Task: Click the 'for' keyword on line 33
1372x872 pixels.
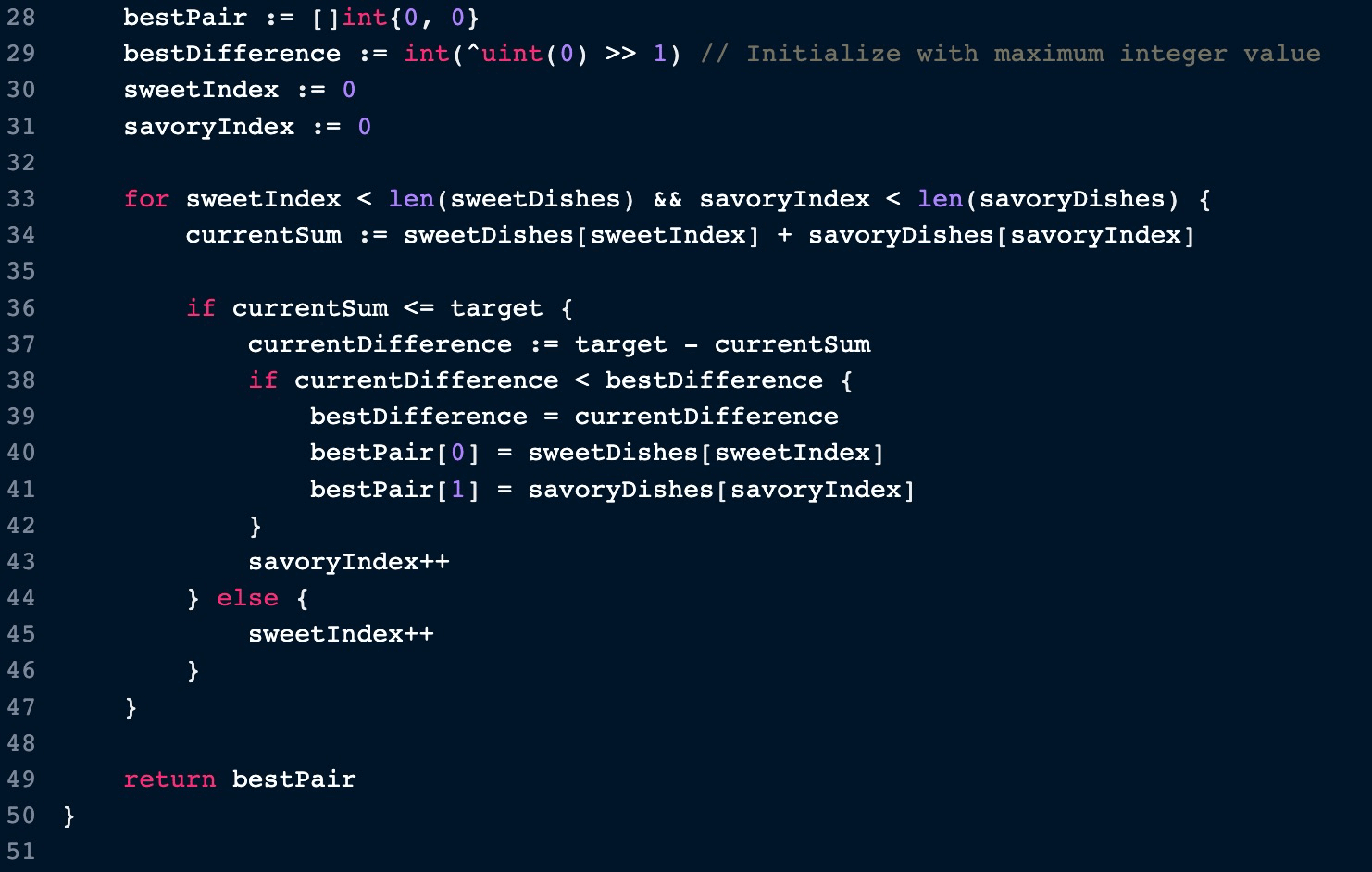Action: click(146, 199)
